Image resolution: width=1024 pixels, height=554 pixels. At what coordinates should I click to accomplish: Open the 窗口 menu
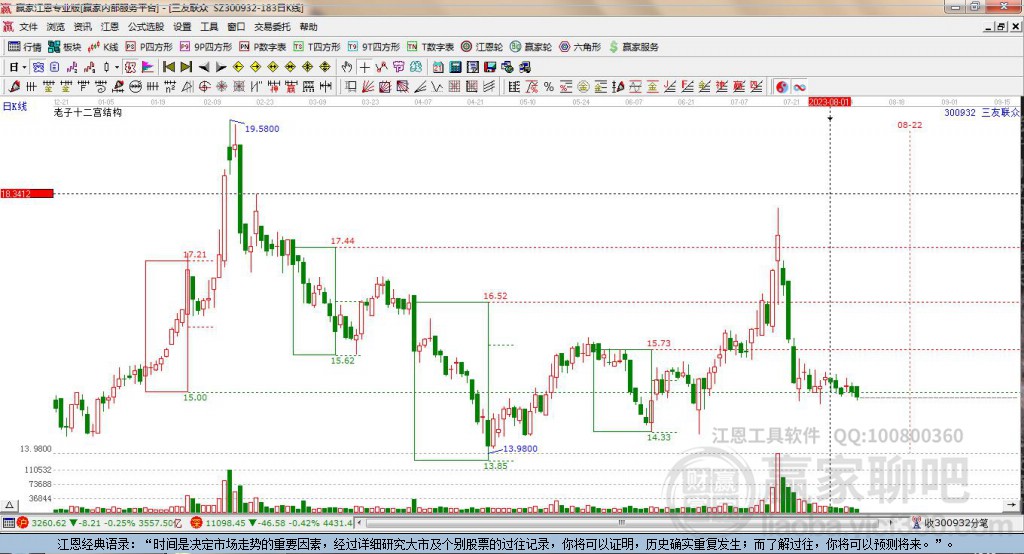tap(236, 27)
